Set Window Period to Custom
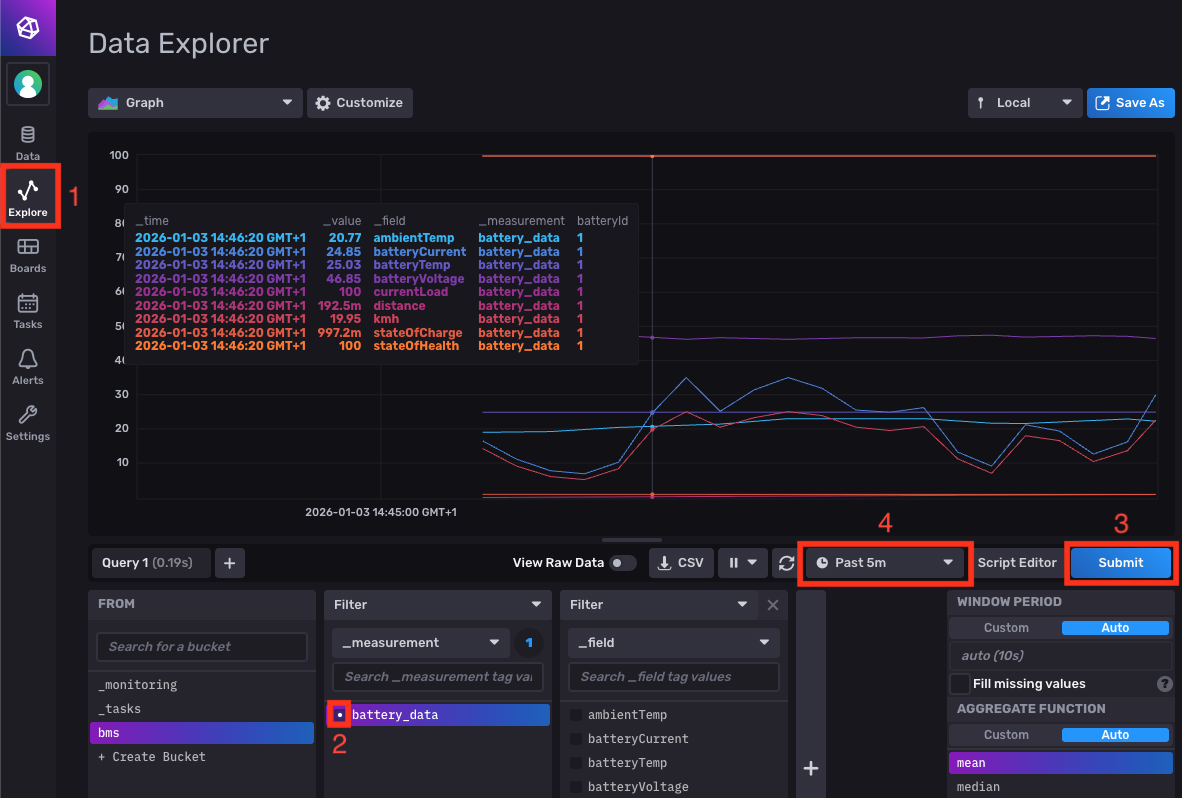The image size is (1182, 798). pos(1005,627)
